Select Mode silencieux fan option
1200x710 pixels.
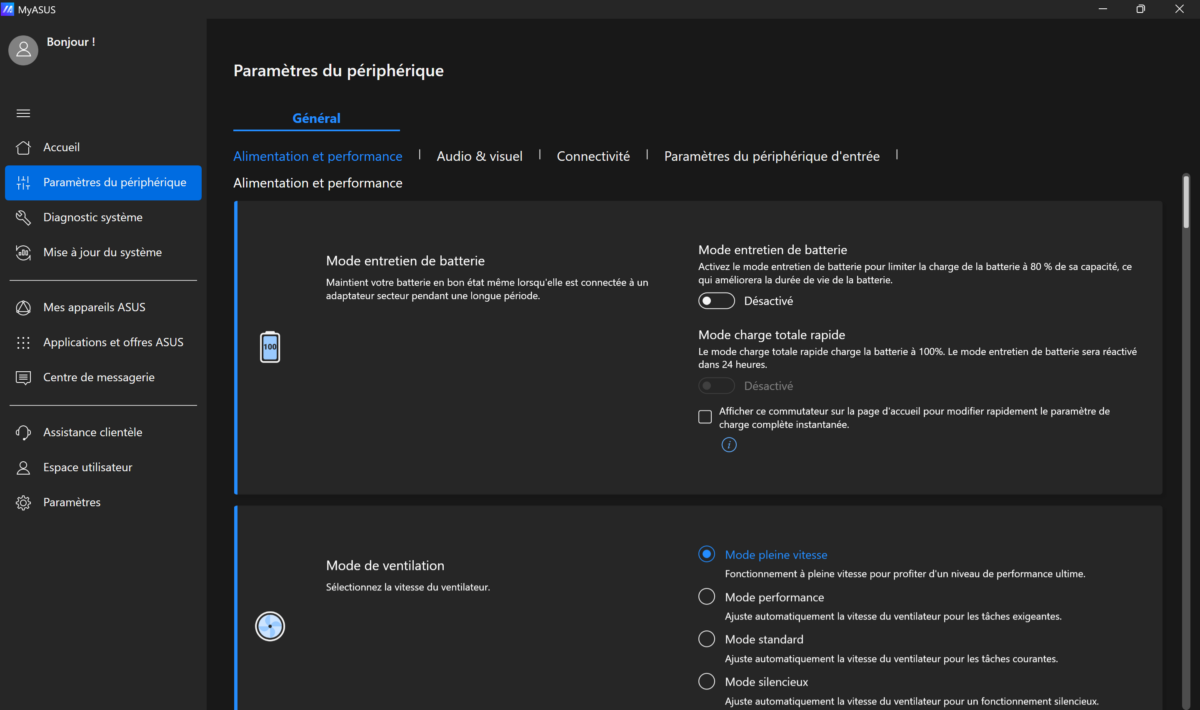click(x=707, y=682)
